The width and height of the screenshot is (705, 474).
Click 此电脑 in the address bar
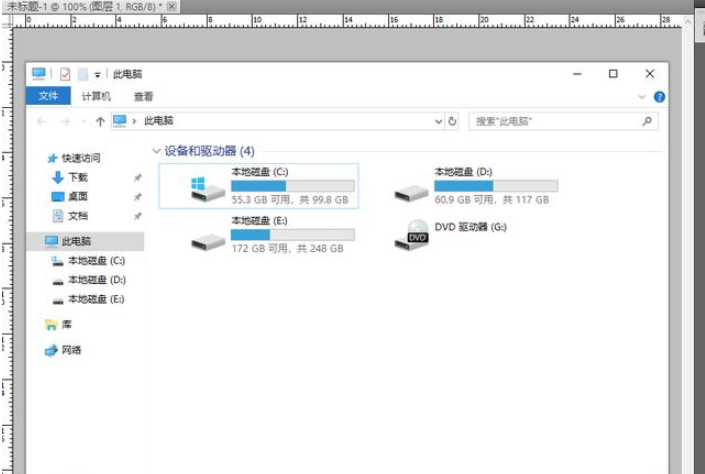[x=158, y=121]
